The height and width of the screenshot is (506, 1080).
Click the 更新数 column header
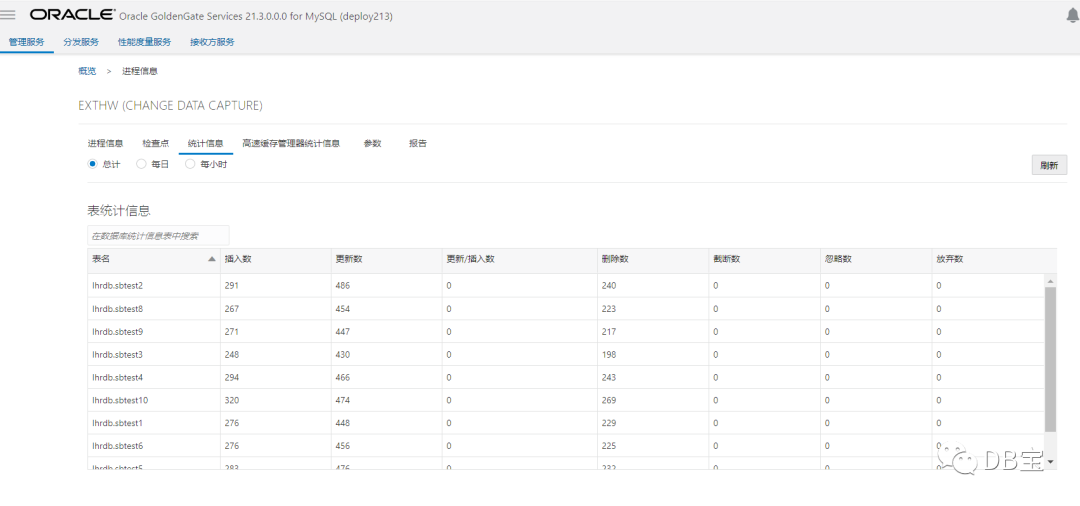386,261
